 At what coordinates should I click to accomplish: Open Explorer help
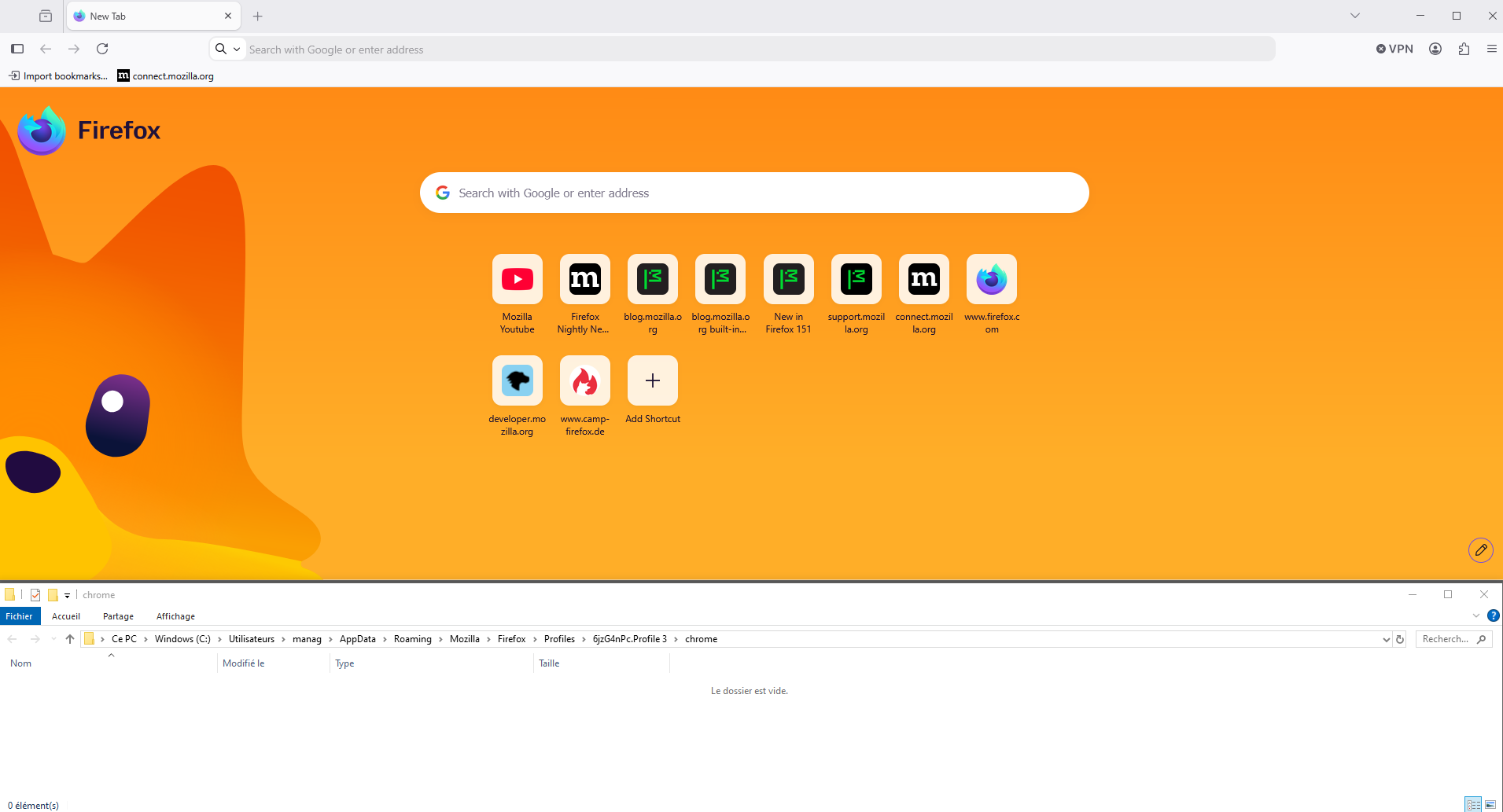point(1494,616)
